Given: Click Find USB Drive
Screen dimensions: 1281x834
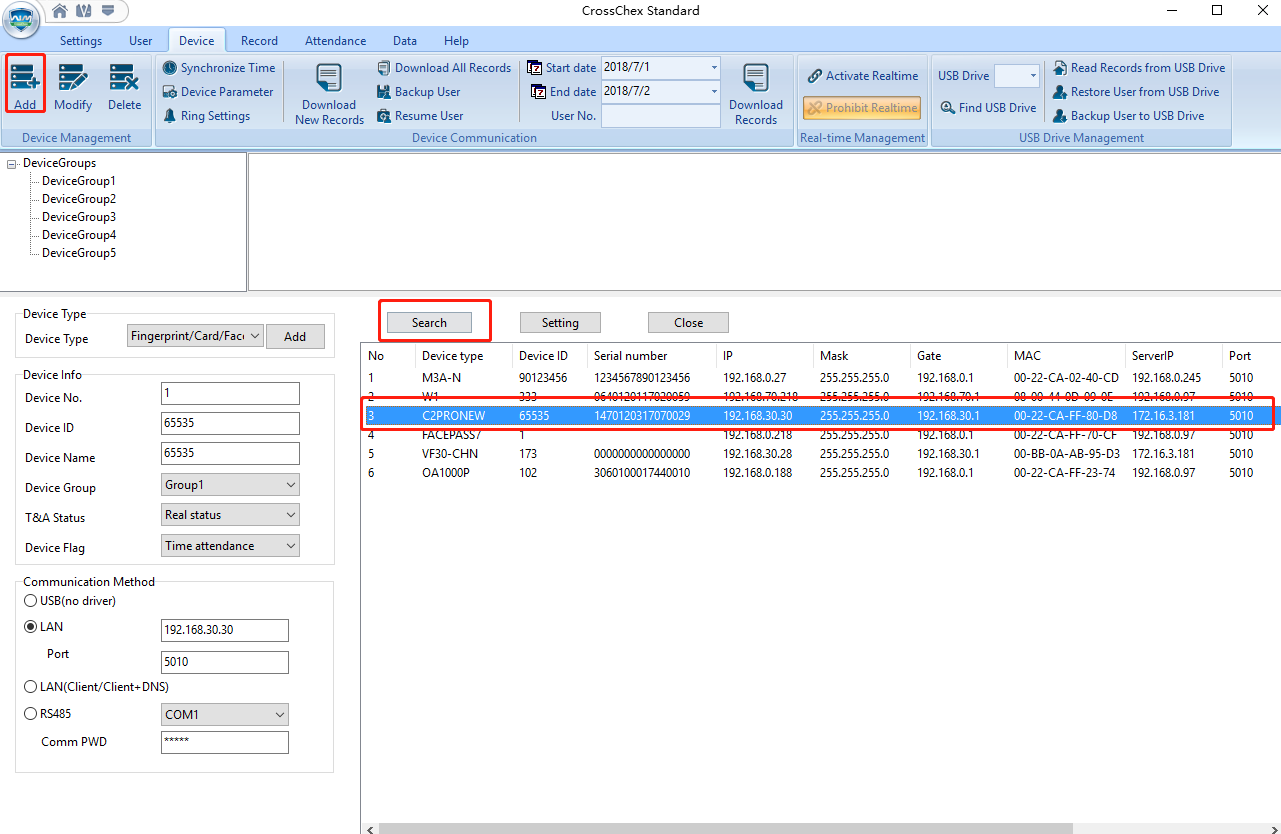Looking at the screenshot, I should (x=988, y=108).
